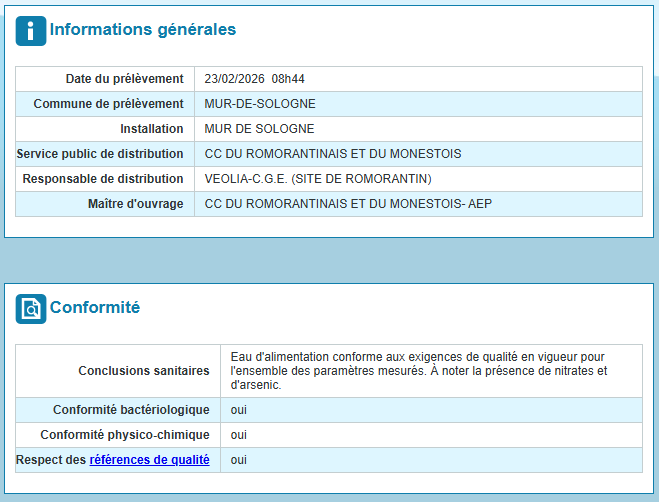Image resolution: width=659 pixels, height=502 pixels.
Task: Click the Commune de prélèvement label
Action: coord(108,104)
